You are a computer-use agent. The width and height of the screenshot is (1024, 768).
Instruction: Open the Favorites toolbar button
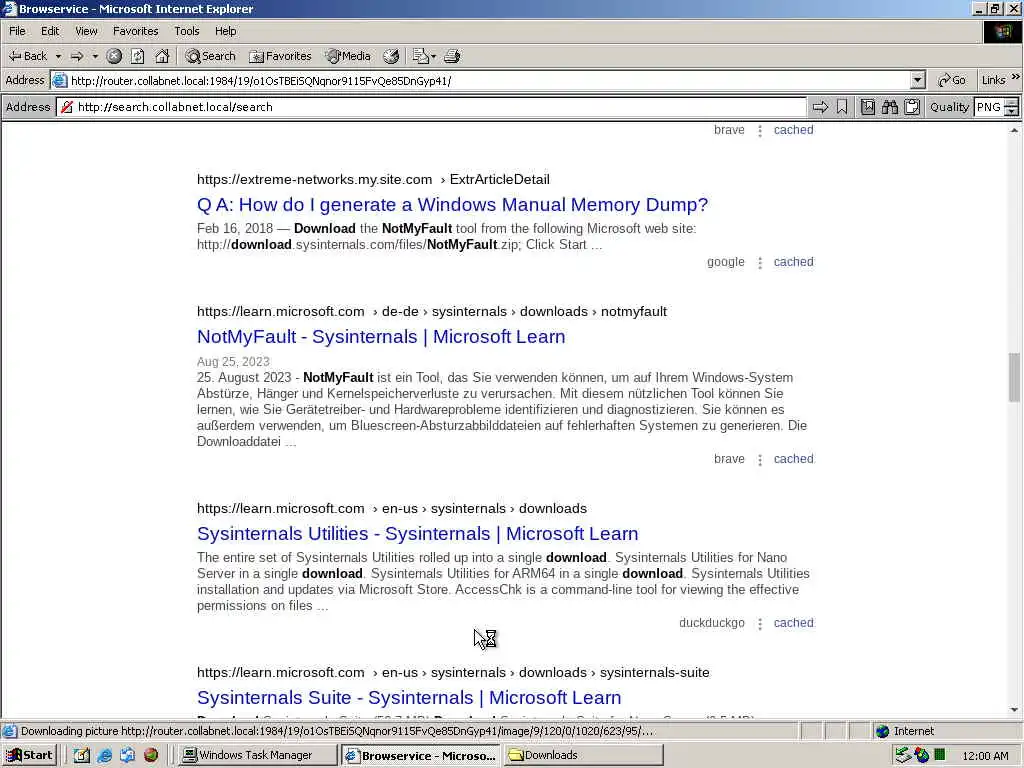(x=280, y=56)
